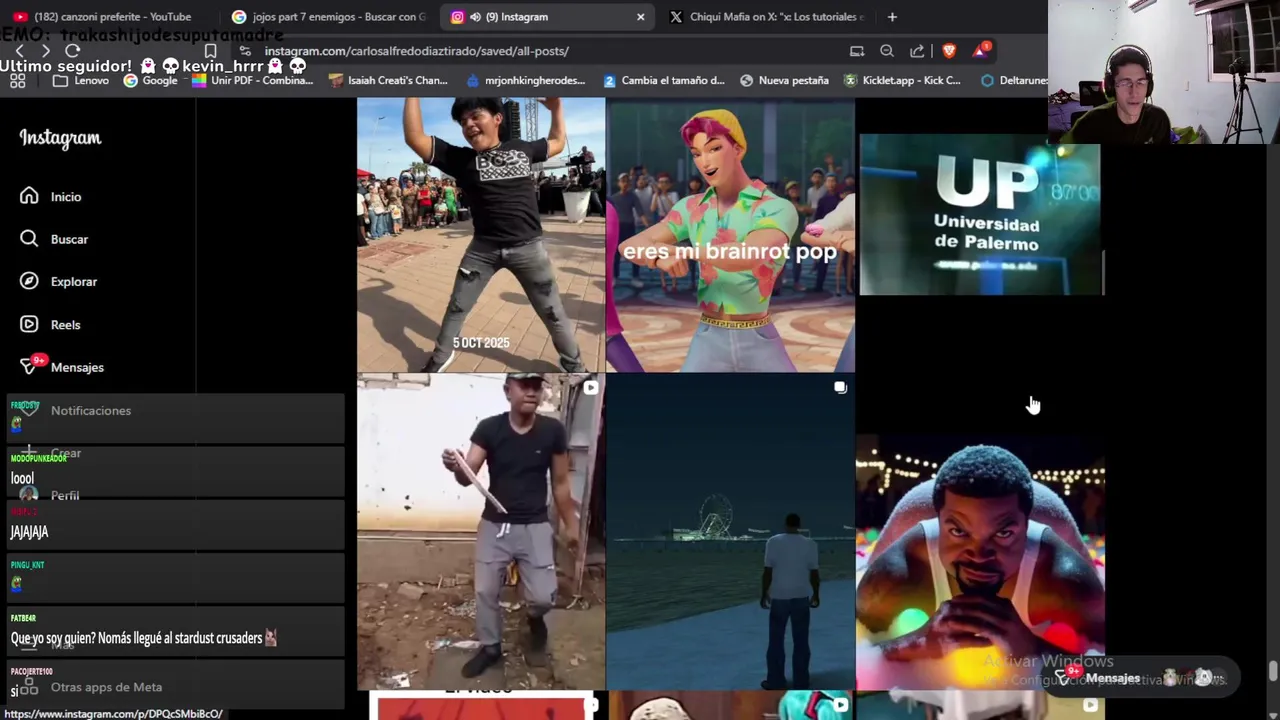
Task: Switch to Chiqui Mafia on X tab
Action: coord(768,17)
